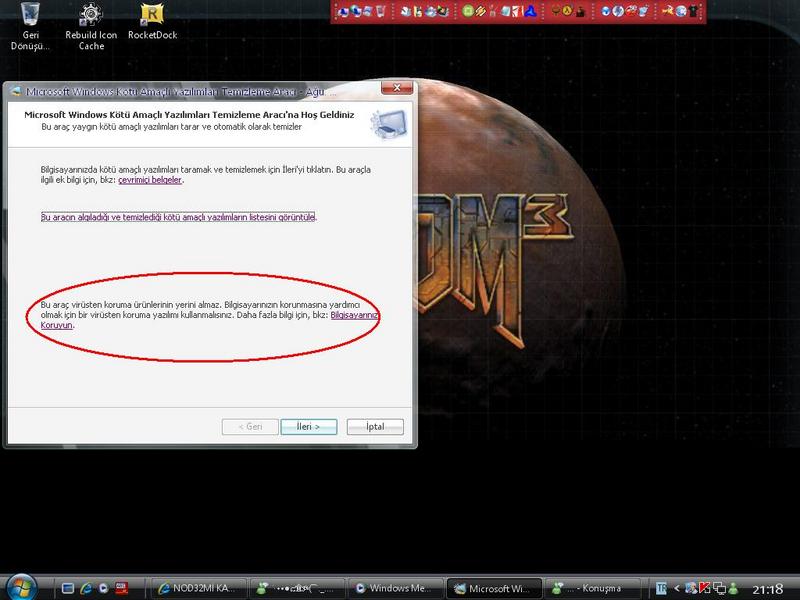Switch to the Windows Me... taskbar button
This screenshot has width=800, height=600.
pyautogui.click(x=396, y=588)
